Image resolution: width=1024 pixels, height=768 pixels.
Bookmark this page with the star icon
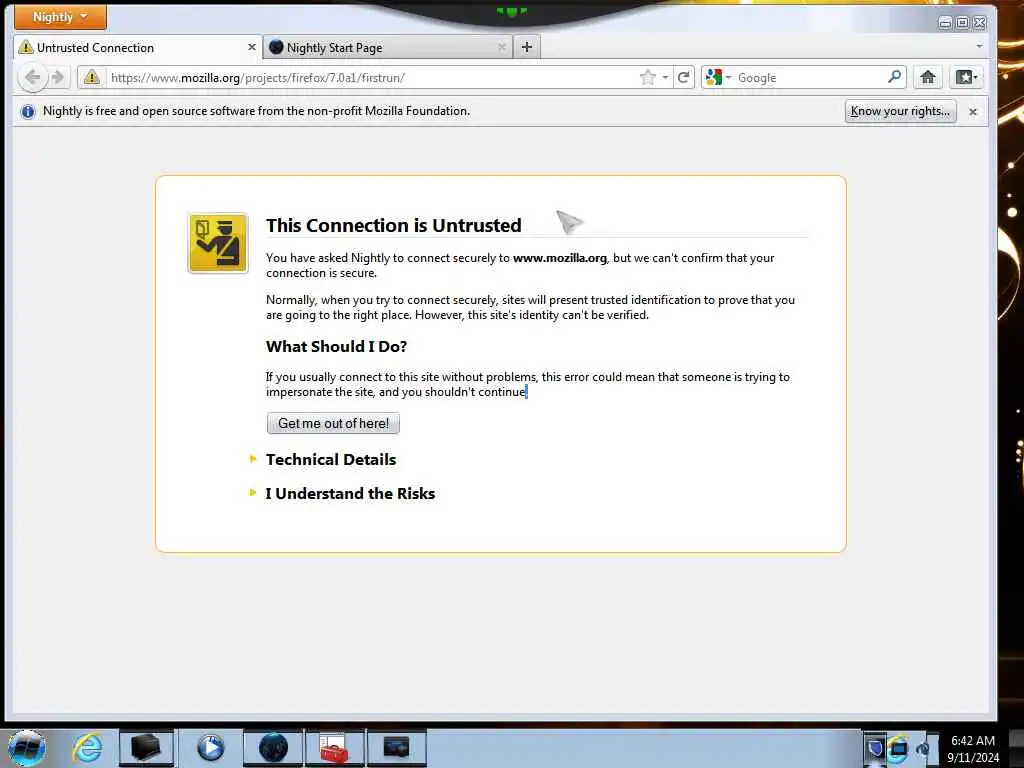click(x=647, y=78)
